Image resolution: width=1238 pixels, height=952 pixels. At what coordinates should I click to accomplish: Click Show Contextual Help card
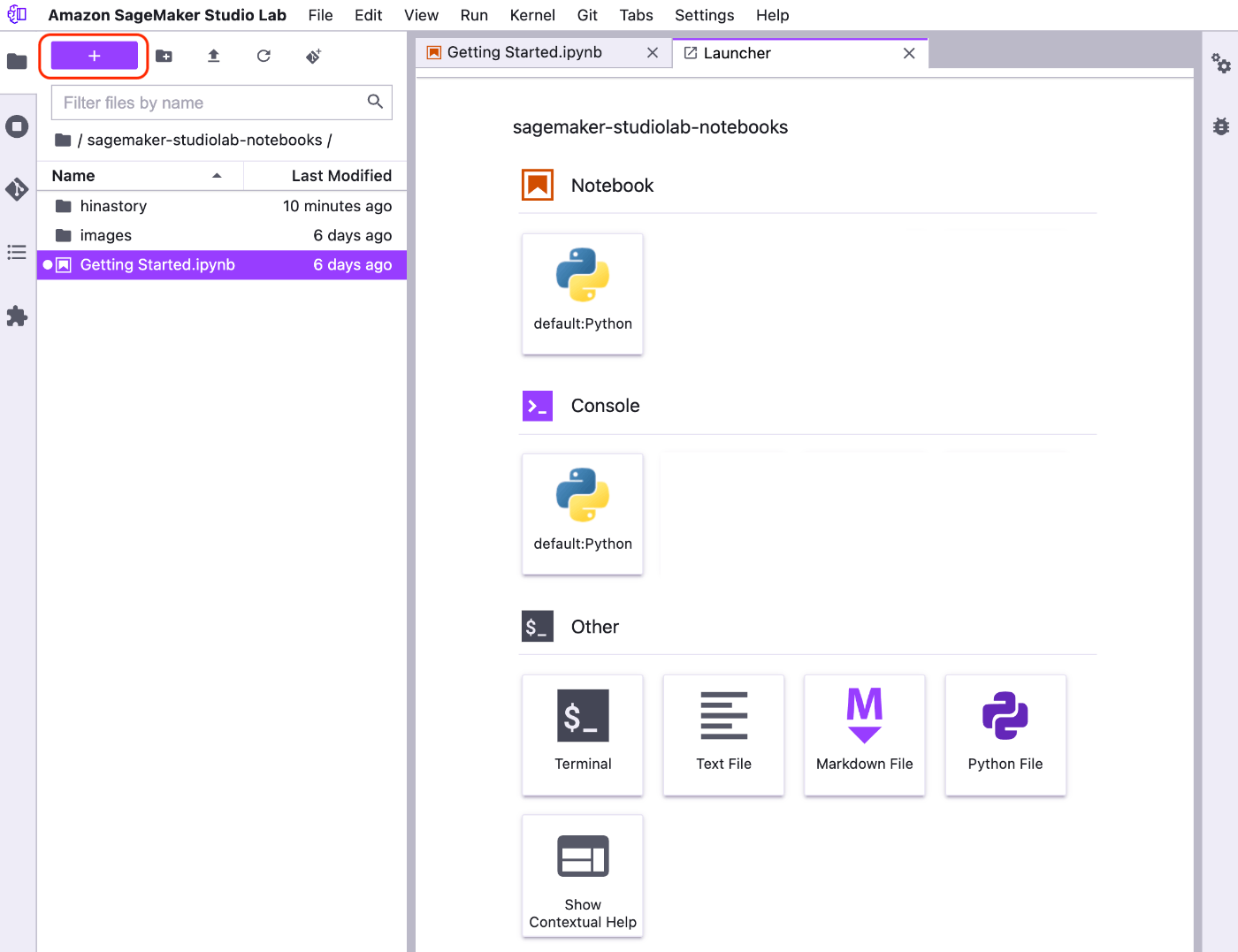coord(583,876)
